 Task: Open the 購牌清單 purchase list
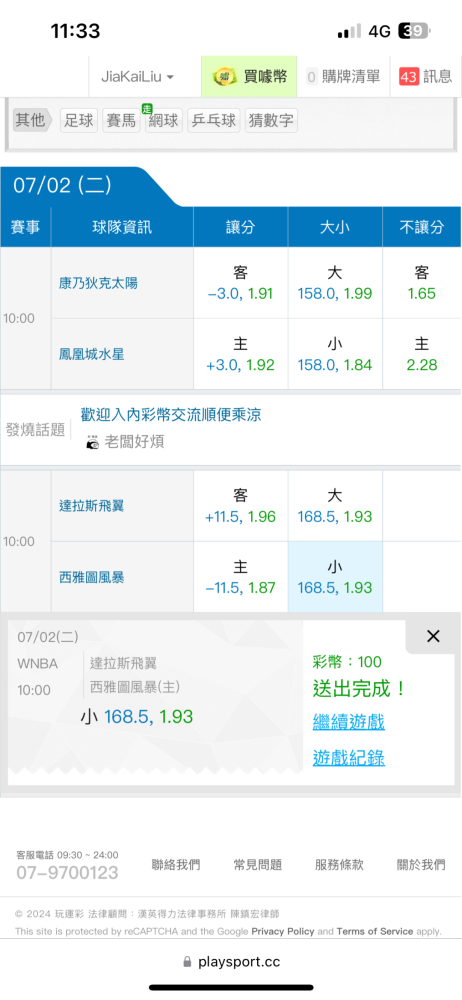(x=343, y=77)
